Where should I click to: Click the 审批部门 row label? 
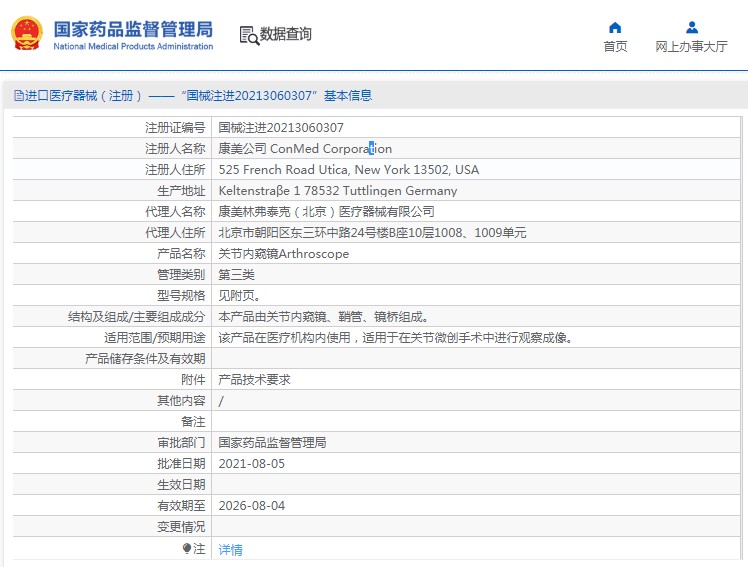181,443
